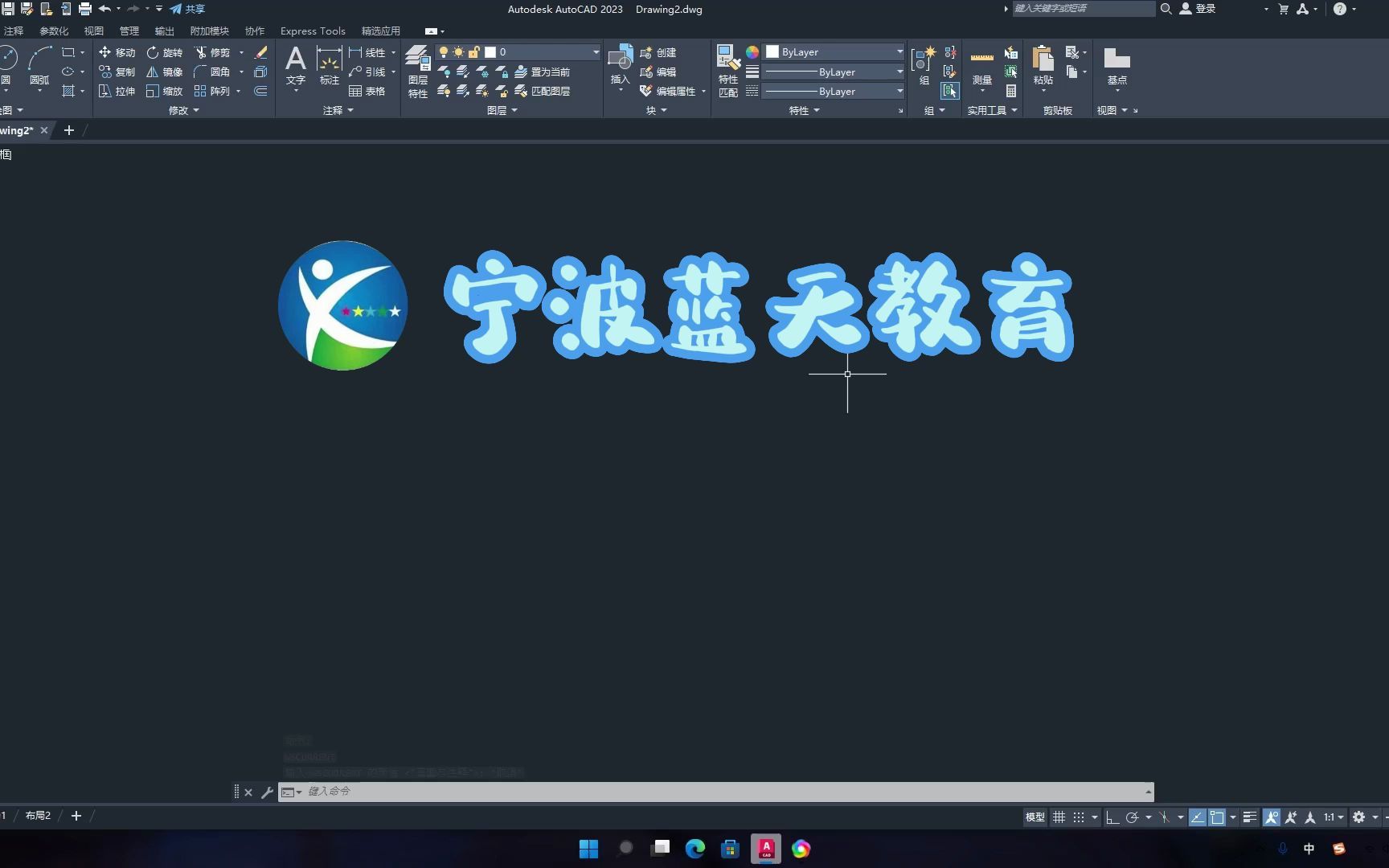The height and width of the screenshot is (868, 1389).
Task: Switch to the 布局2 layout tab
Action: tap(38, 816)
